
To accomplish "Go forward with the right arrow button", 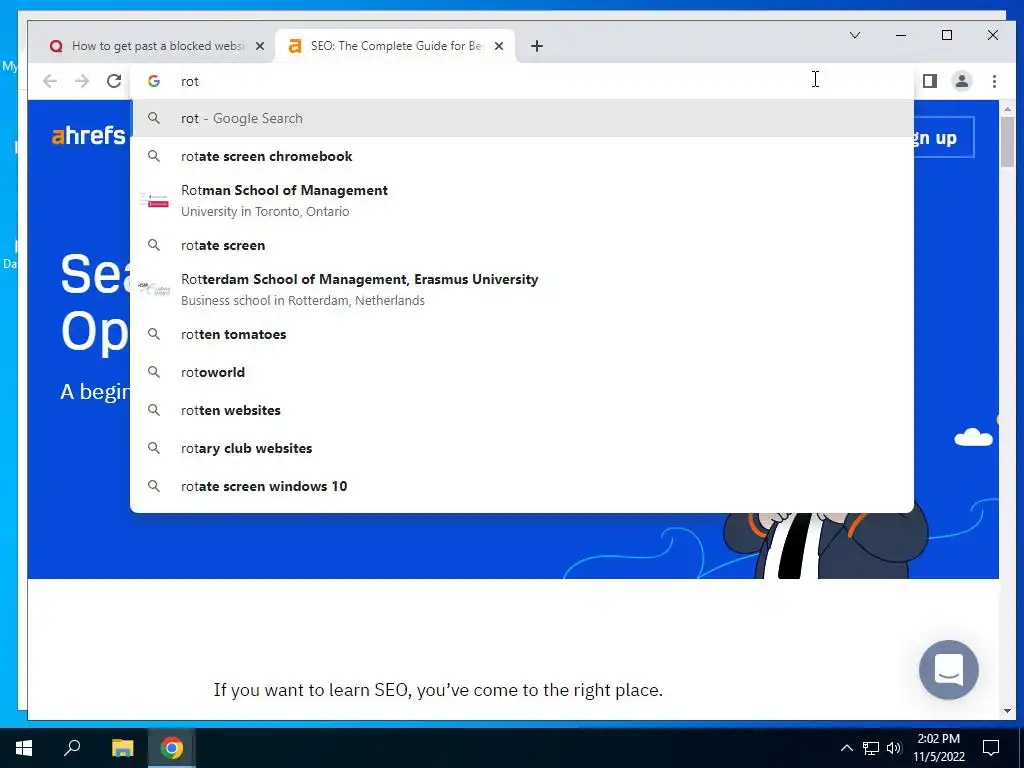I will (x=82, y=81).
